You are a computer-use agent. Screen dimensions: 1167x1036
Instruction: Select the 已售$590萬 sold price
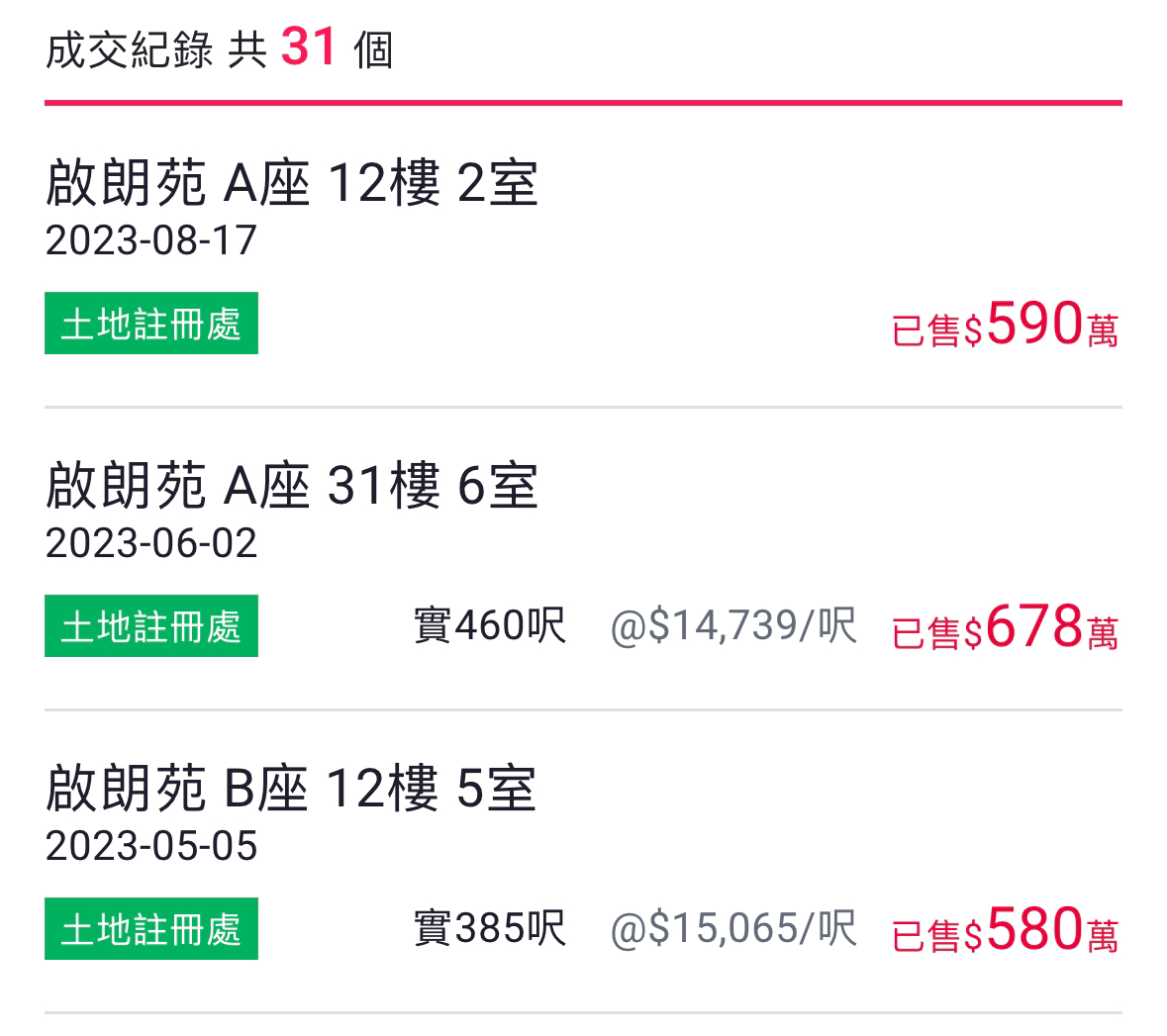tap(1006, 325)
